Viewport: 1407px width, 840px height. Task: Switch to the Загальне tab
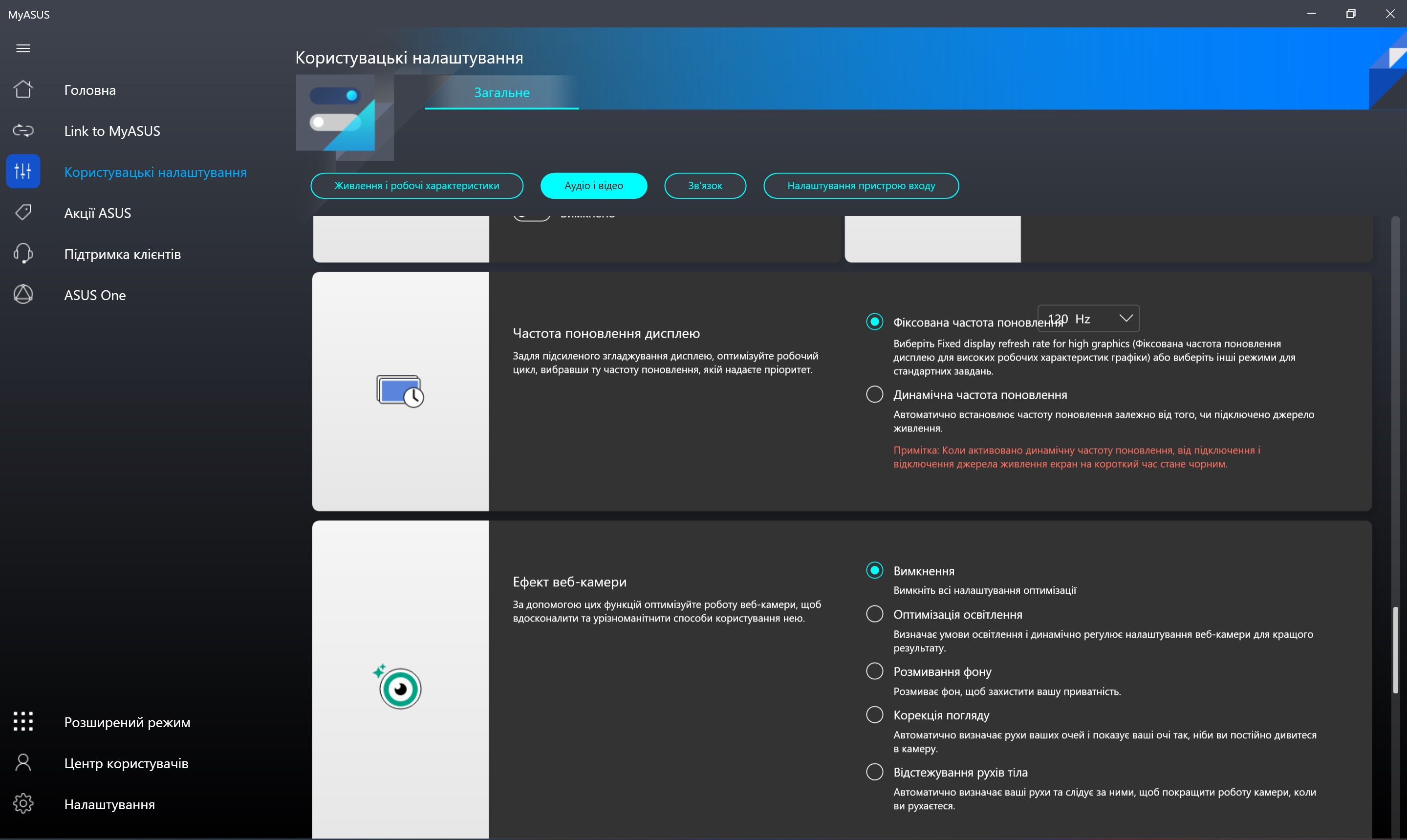tap(501, 93)
